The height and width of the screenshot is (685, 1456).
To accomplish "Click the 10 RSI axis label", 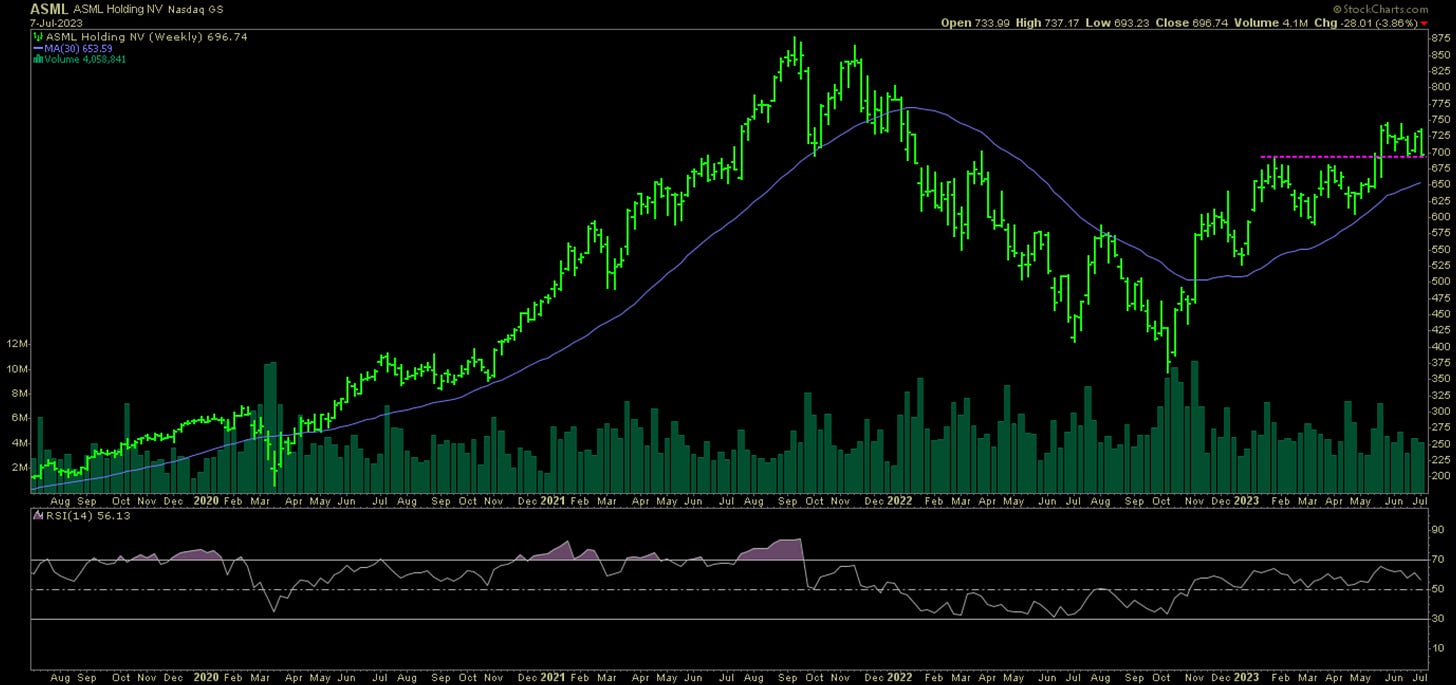I will [1438, 650].
